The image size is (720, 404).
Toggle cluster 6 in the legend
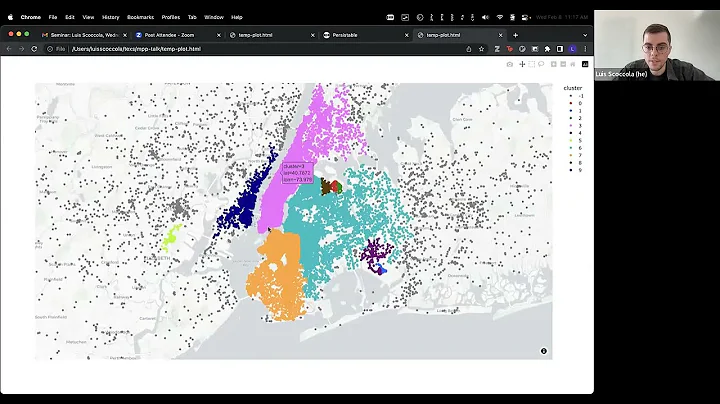point(575,148)
